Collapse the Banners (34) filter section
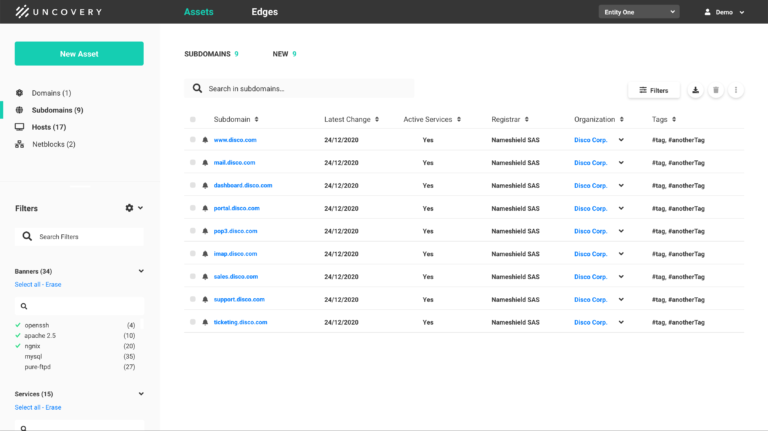768x431 pixels. point(141,271)
